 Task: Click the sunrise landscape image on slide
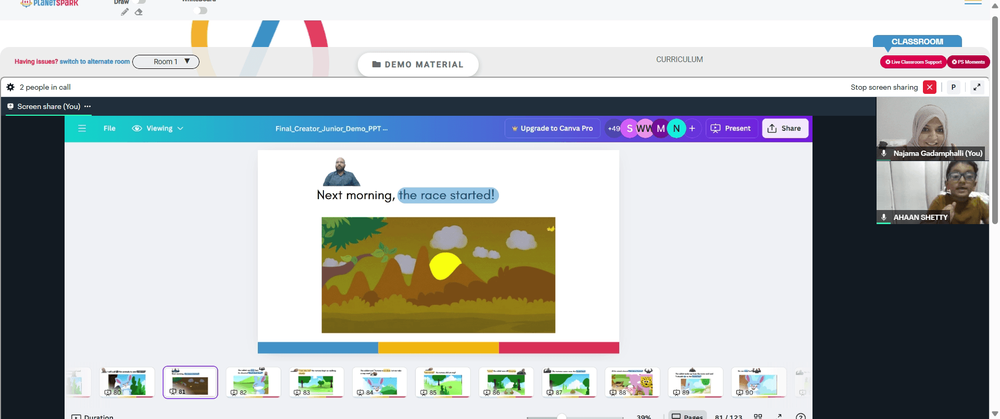coord(438,275)
